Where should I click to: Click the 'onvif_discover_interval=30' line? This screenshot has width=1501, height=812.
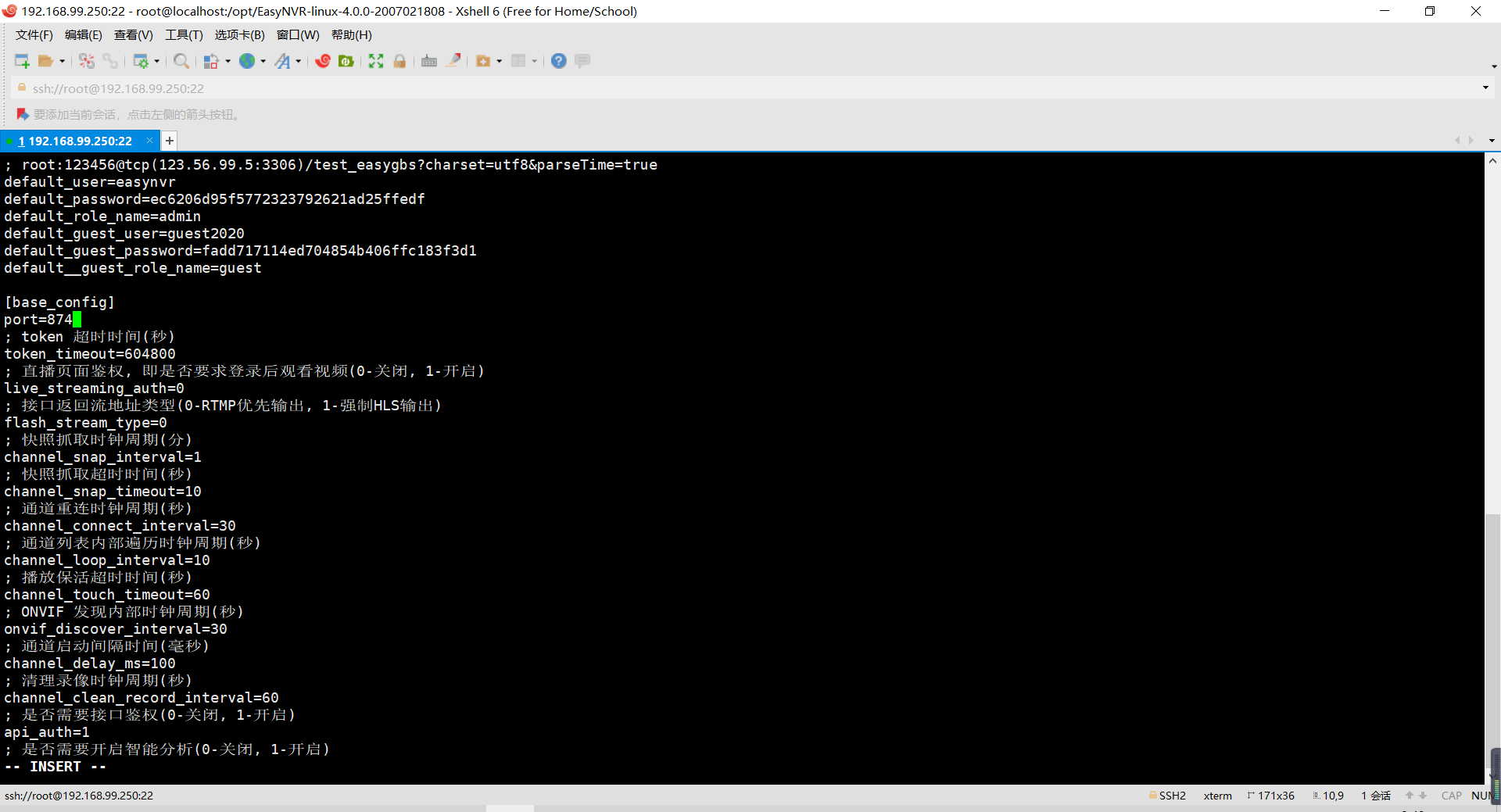(116, 629)
